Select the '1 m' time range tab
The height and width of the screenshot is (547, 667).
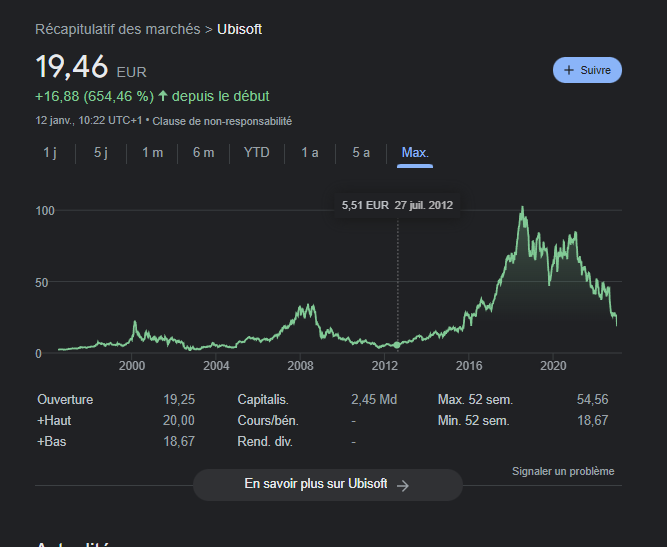click(152, 152)
